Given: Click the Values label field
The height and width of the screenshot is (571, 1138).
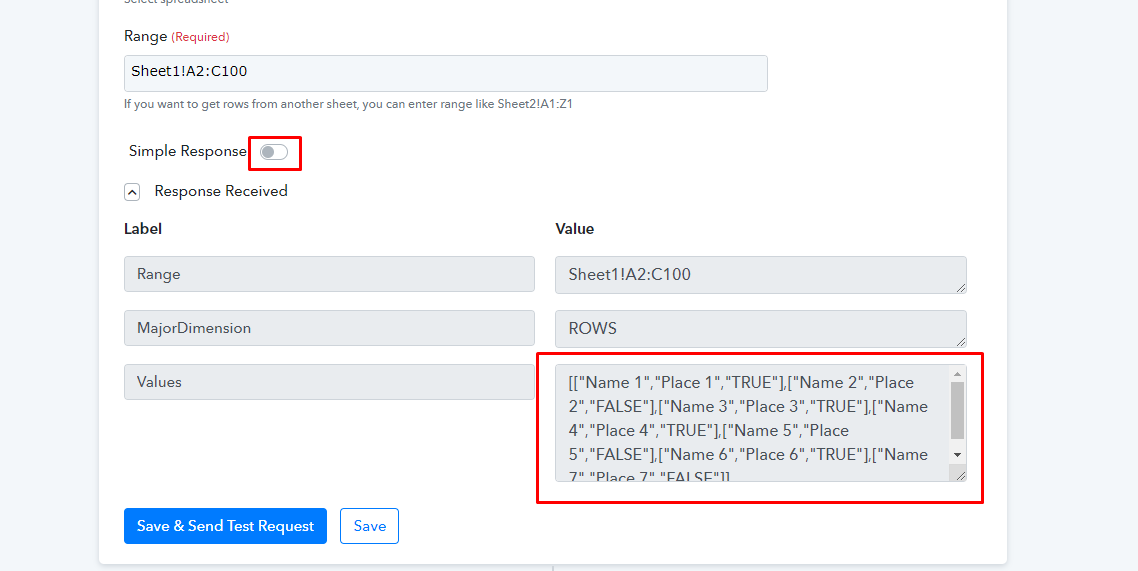Looking at the screenshot, I should tap(329, 382).
